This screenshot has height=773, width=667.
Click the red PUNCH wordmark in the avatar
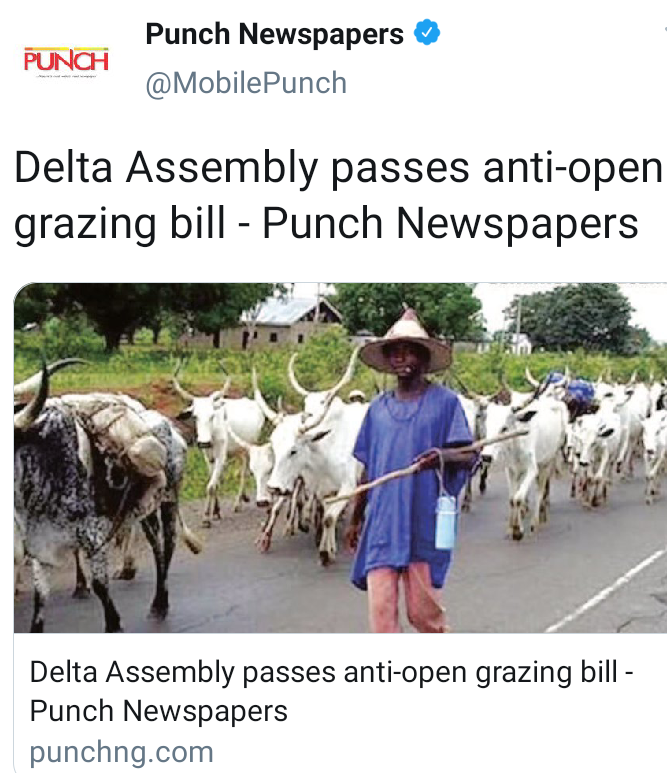66,61
